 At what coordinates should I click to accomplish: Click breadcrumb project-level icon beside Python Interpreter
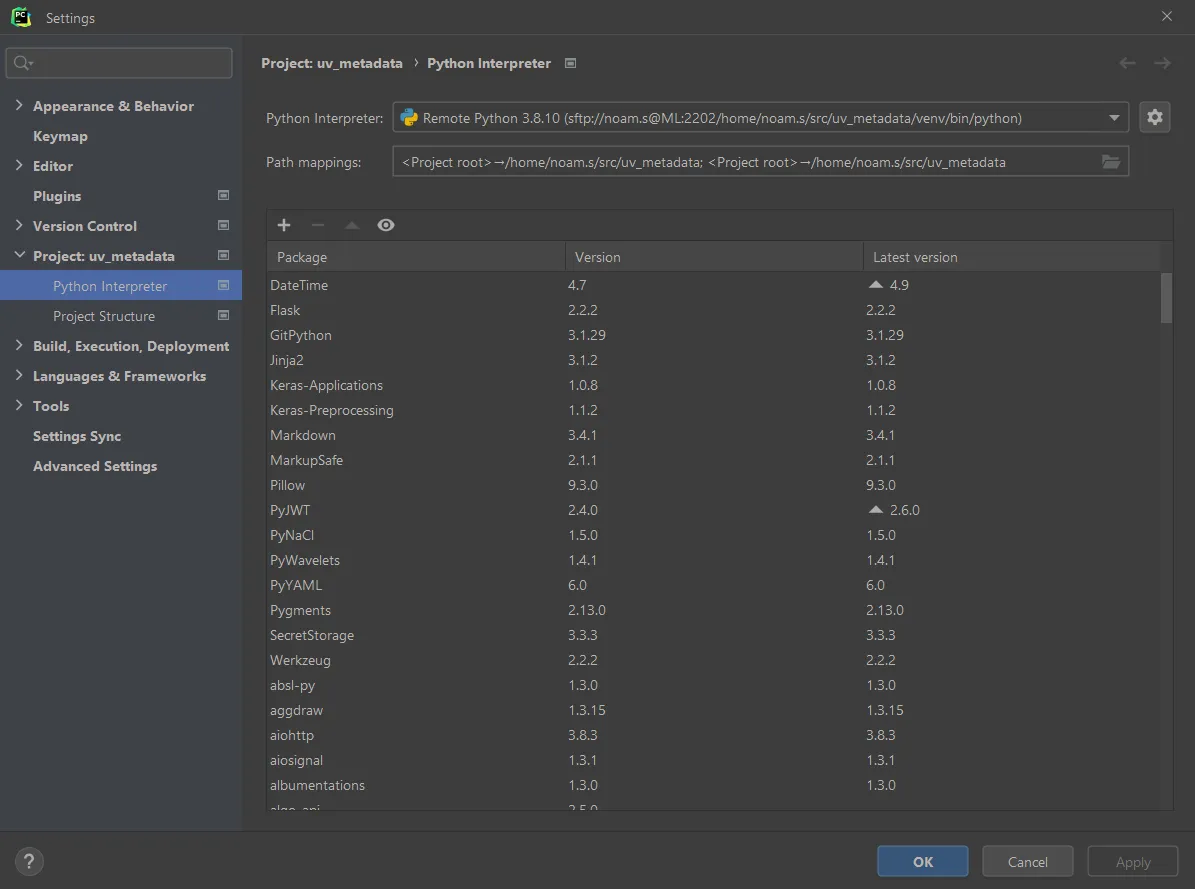point(570,63)
